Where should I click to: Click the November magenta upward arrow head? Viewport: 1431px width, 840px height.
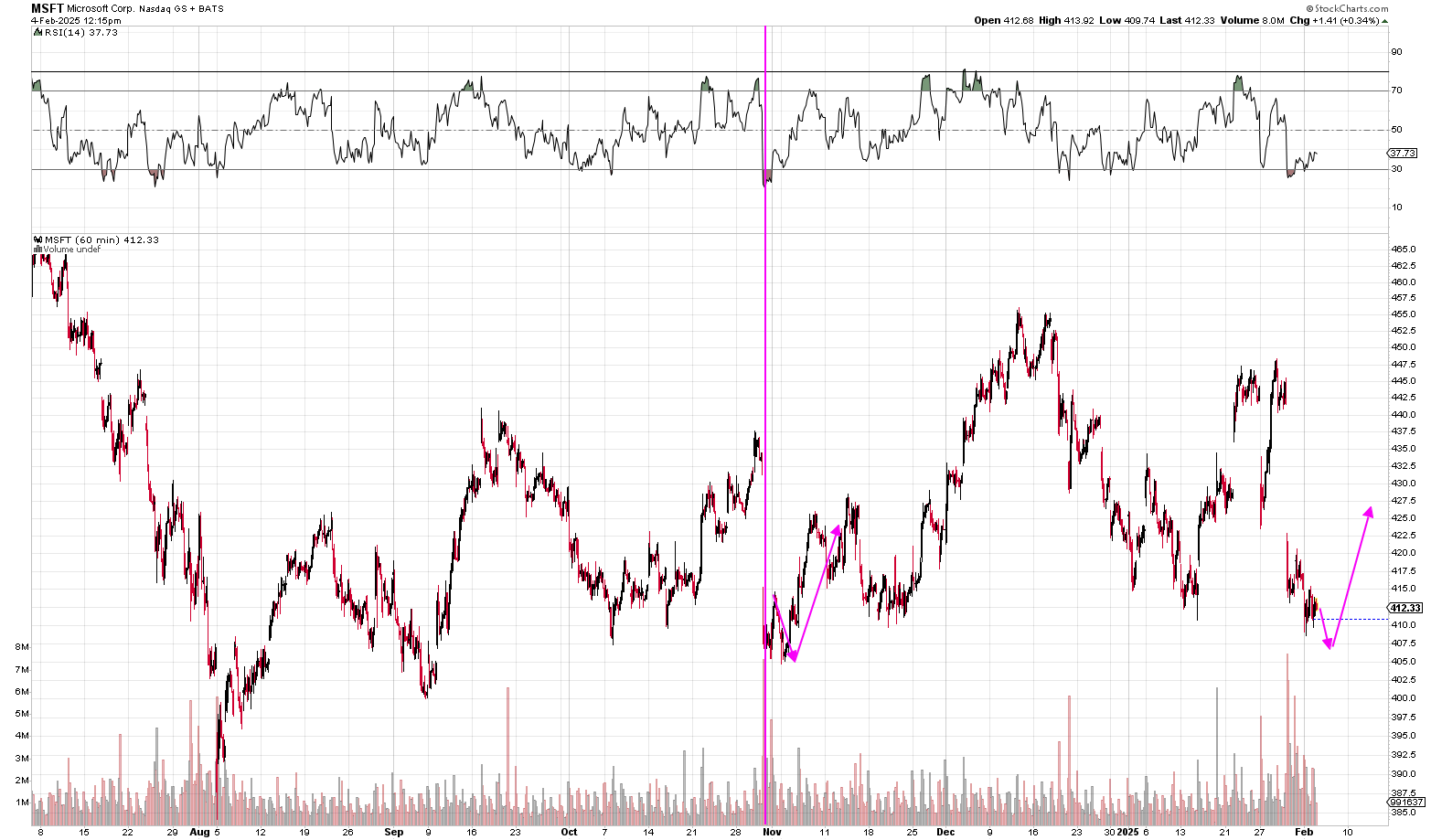click(x=838, y=526)
